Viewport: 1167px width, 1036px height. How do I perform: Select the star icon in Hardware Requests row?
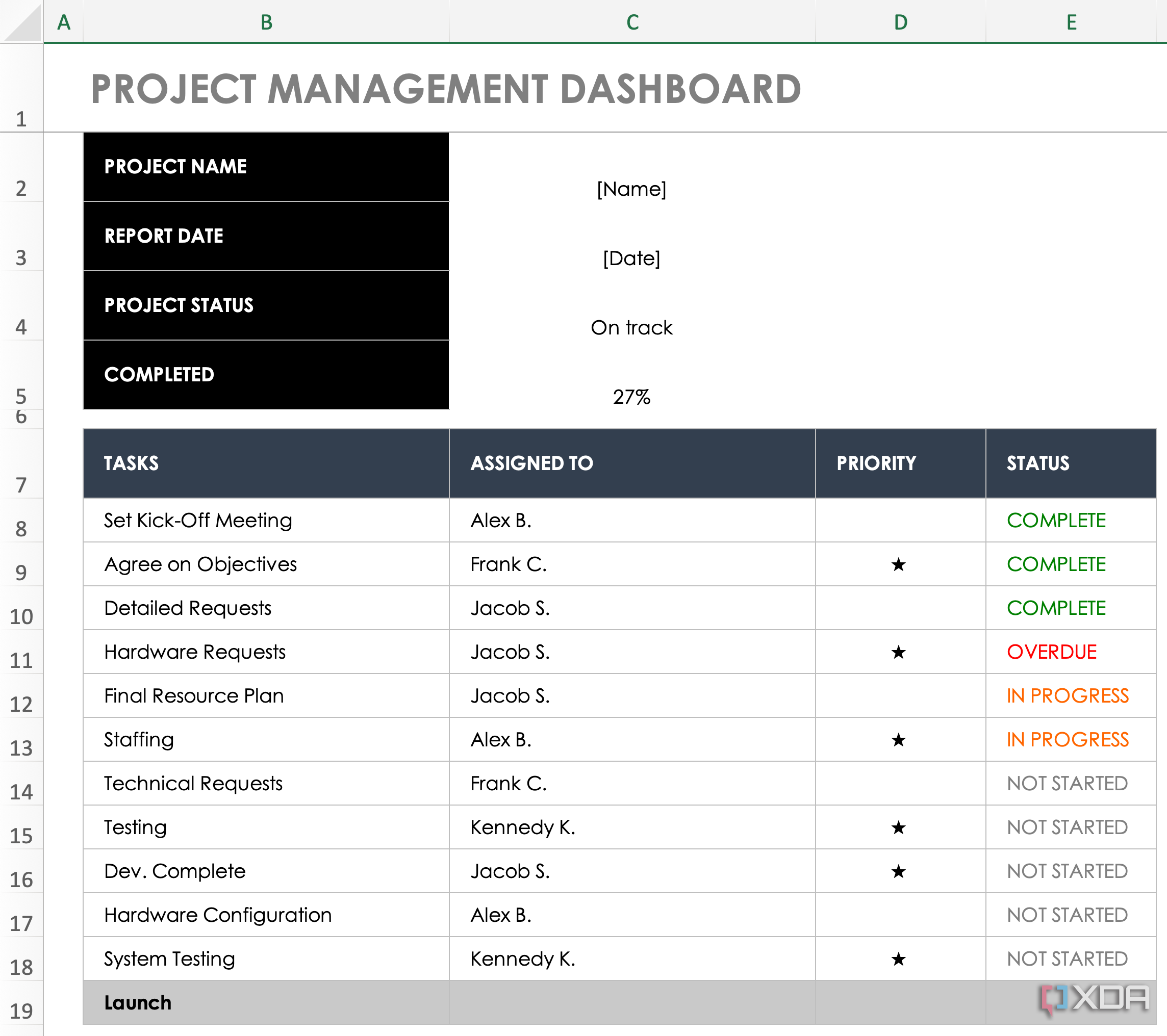[899, 651]
